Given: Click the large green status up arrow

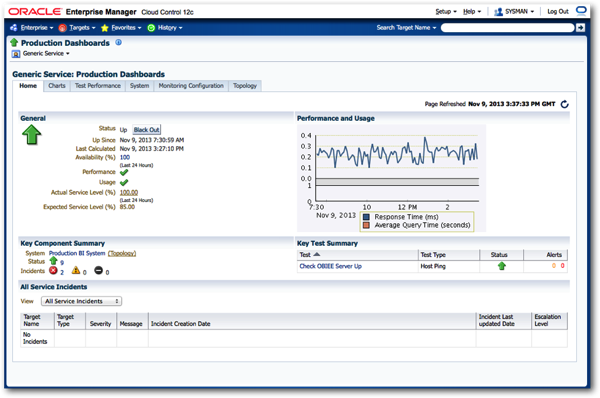Looking at the screenshot, I should tap(31, 135).
